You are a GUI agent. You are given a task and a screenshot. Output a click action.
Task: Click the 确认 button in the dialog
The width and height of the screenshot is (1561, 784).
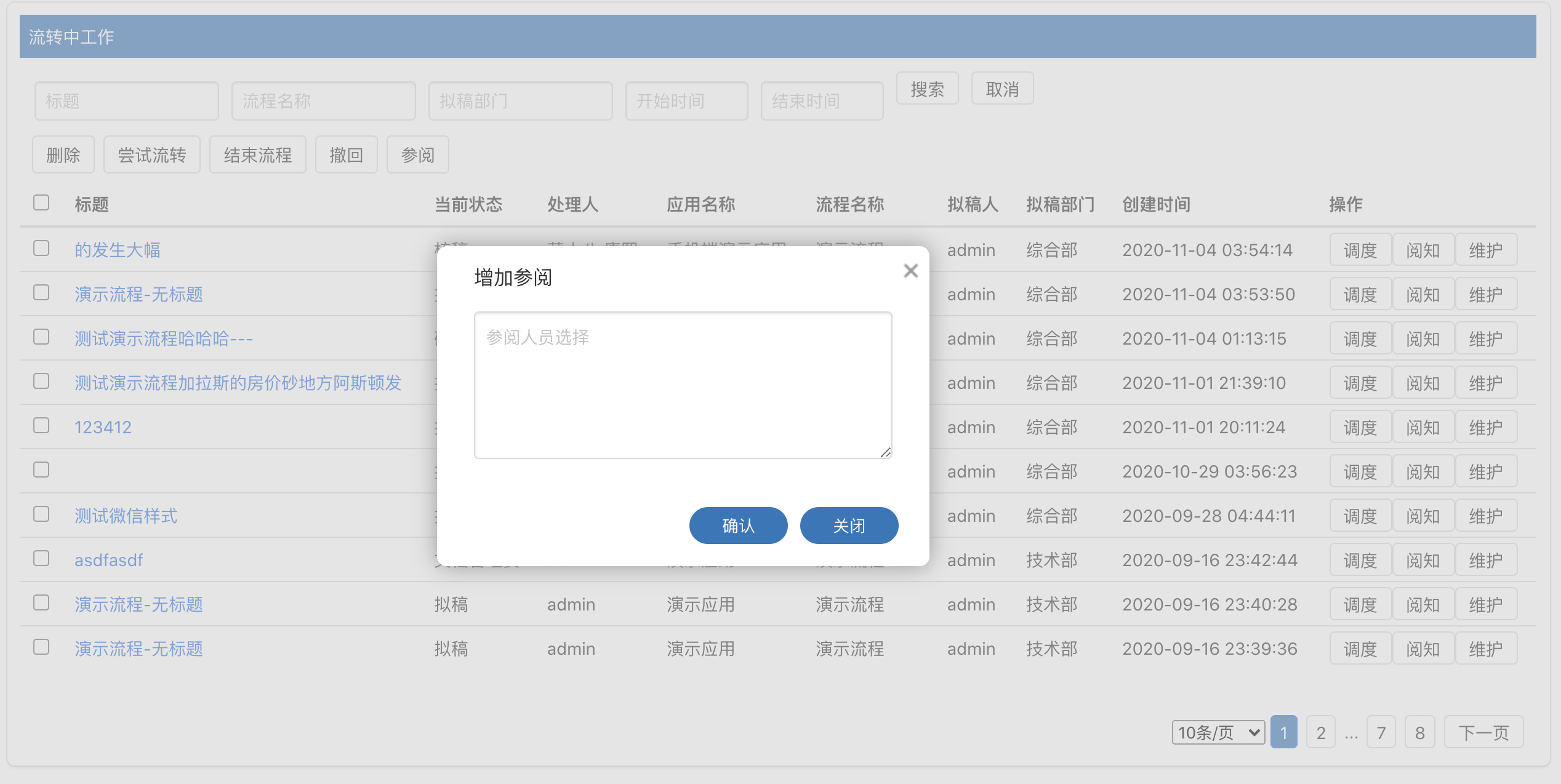click(738, 526)
